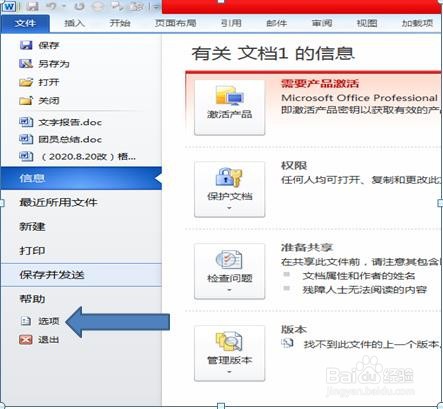Open the 检查问题 dropdown button
The width and height of the screenshot is (443, 409).
(x=230, y=271)
